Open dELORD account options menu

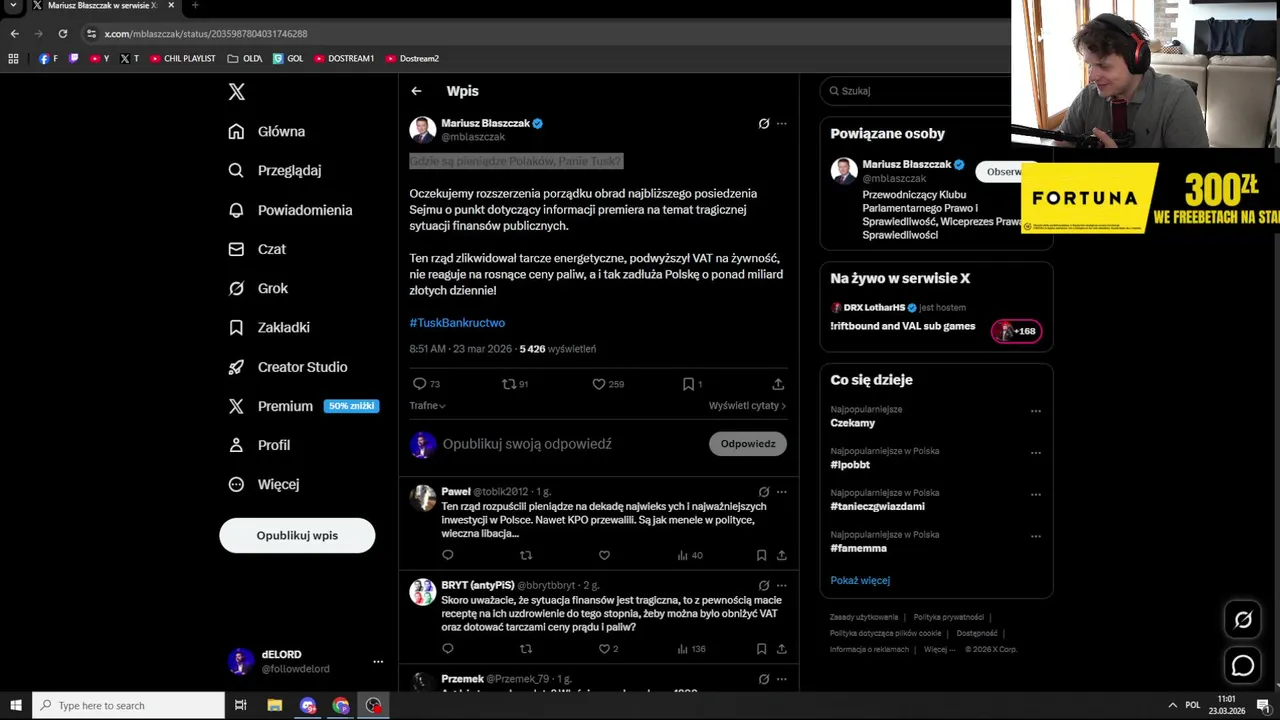(x=378, y=661)
